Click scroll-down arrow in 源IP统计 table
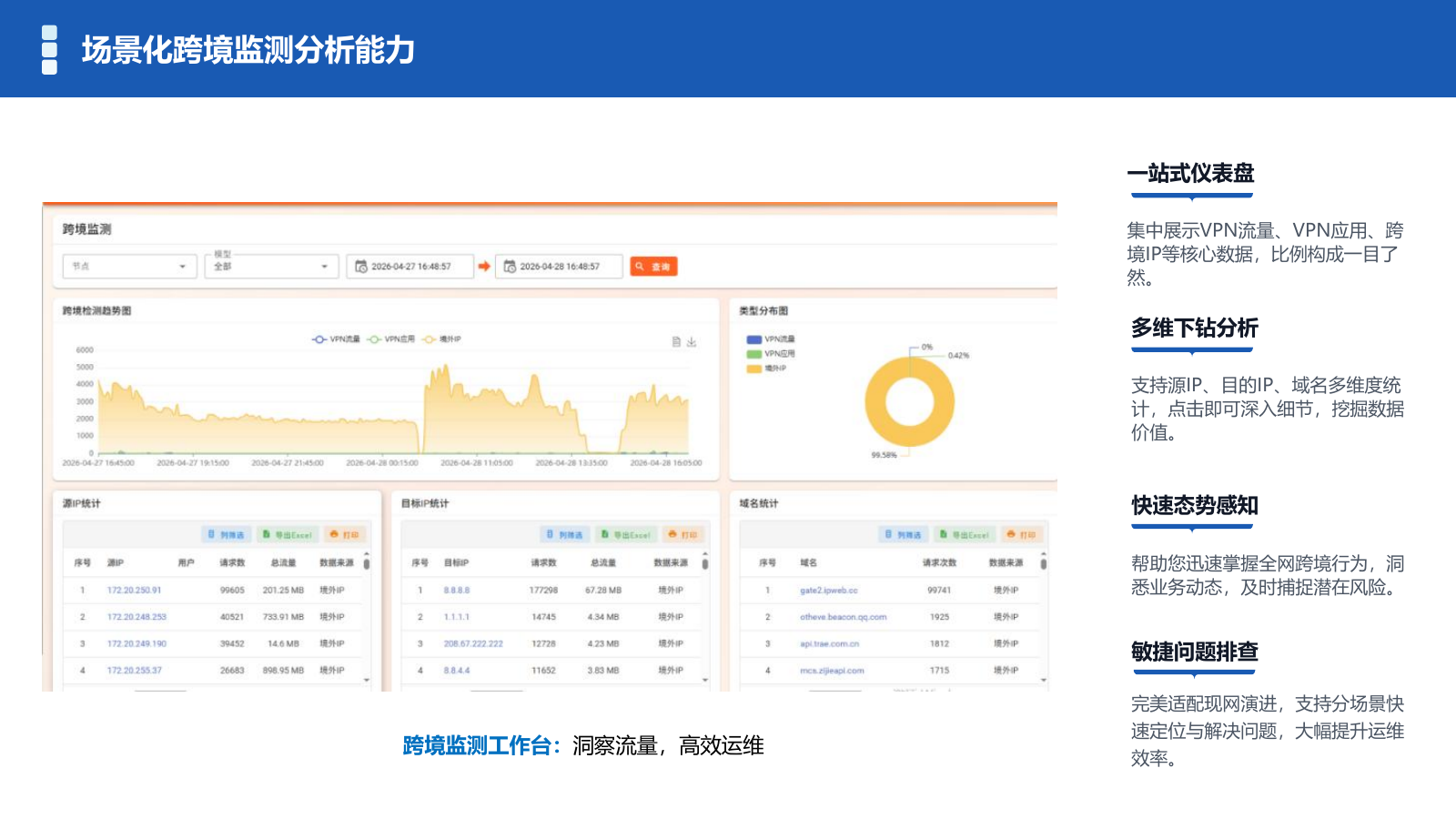 pyautogui.click(x=367, y=680)
